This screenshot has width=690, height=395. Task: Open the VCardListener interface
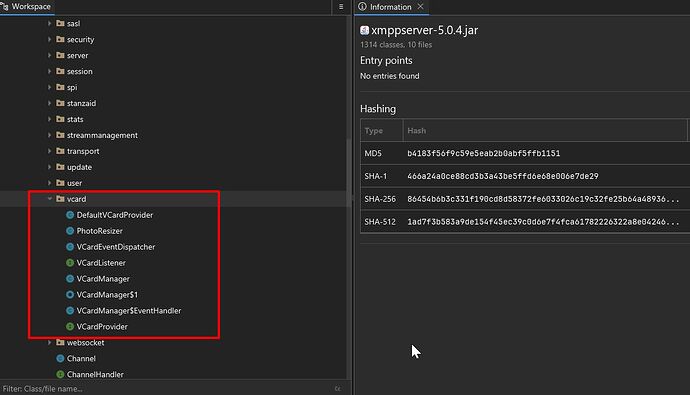click(101, 263)
